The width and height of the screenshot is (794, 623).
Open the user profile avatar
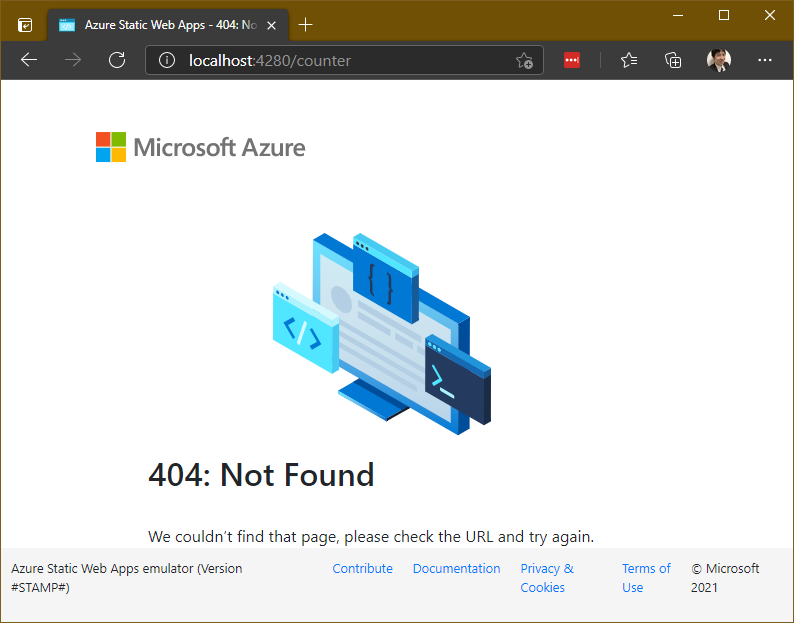[719, 60]
